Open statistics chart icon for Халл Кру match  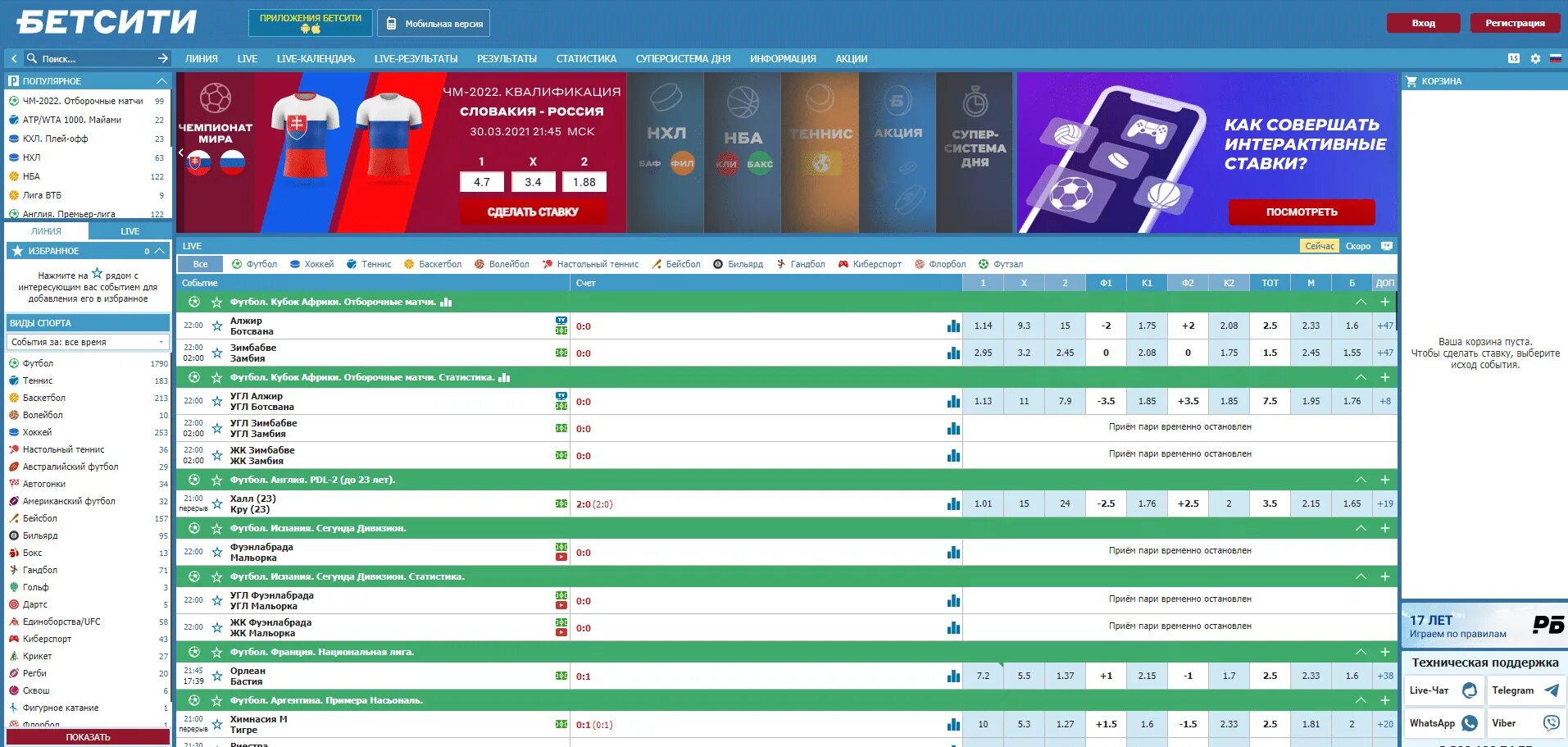[x=953, y=503]
